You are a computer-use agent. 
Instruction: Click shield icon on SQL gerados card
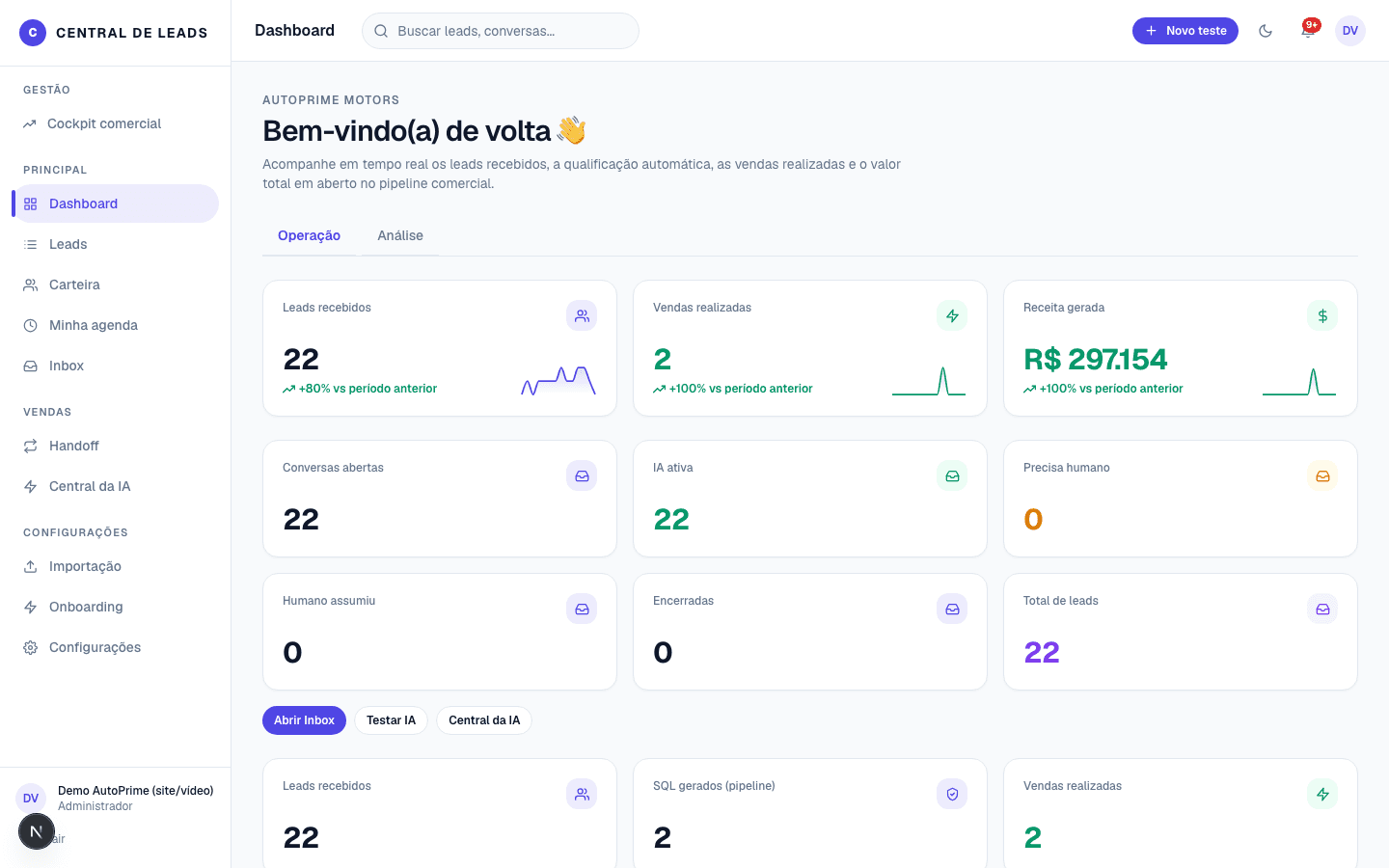pos(952,794)
